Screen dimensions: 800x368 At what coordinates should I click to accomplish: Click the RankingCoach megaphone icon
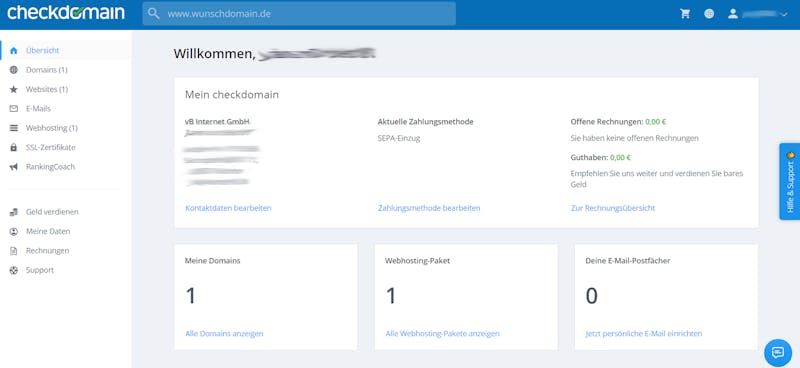(14, 167)
